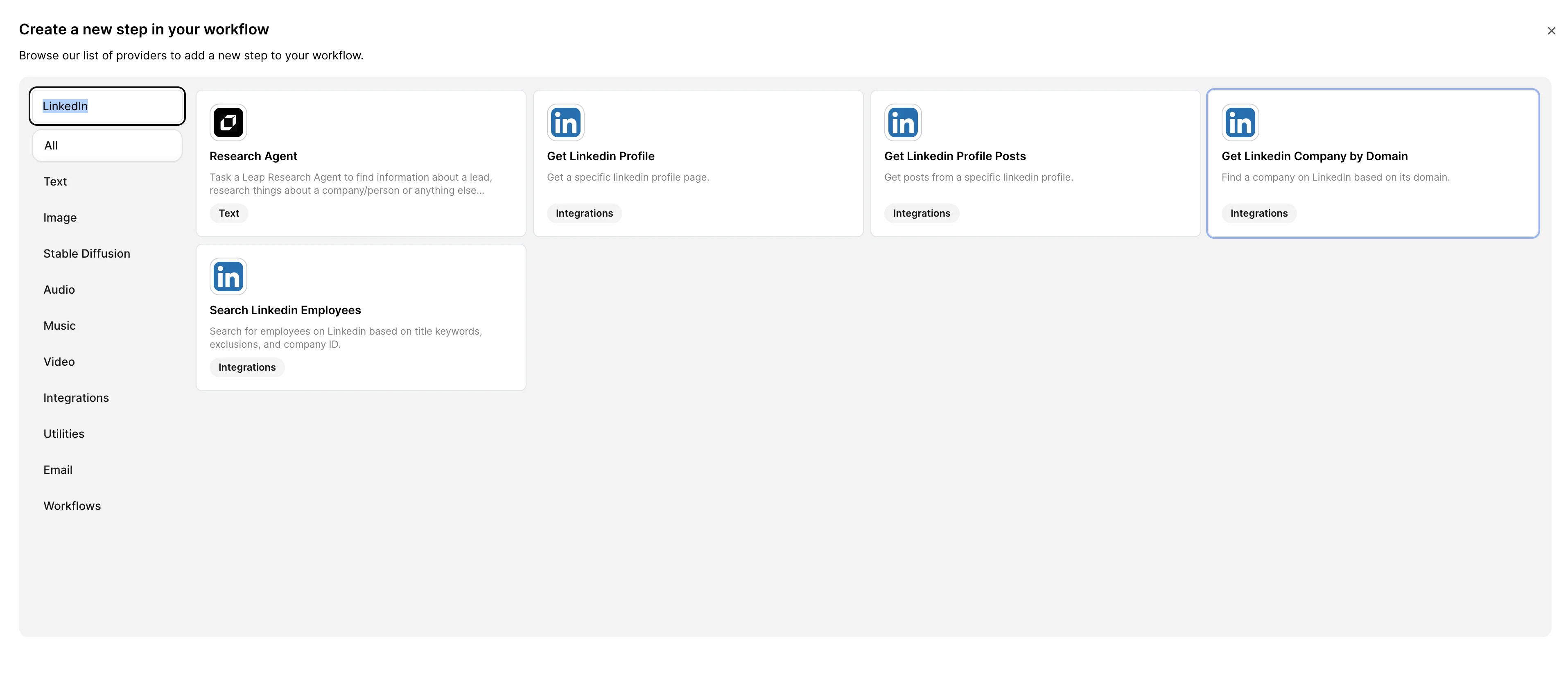This screenshot has height=684, width=1568.
Task: Open the Utilities category
Action: pos(64,434)
